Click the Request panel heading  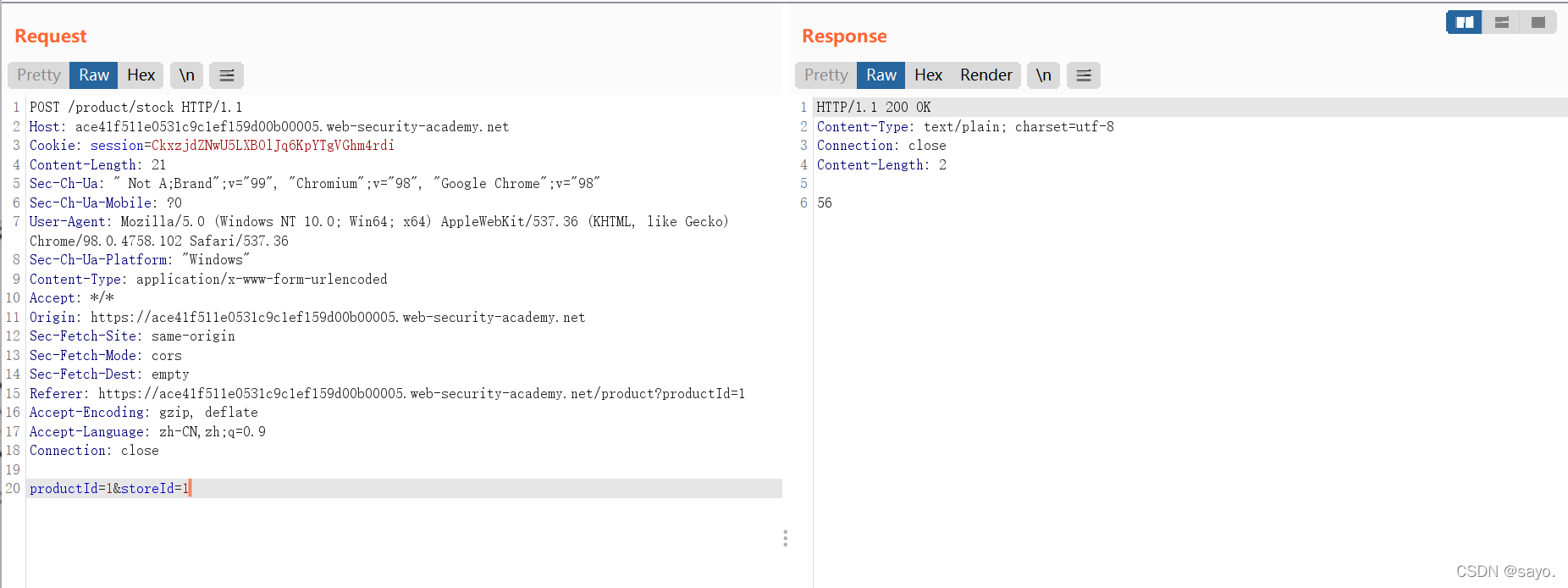point(51,36)
